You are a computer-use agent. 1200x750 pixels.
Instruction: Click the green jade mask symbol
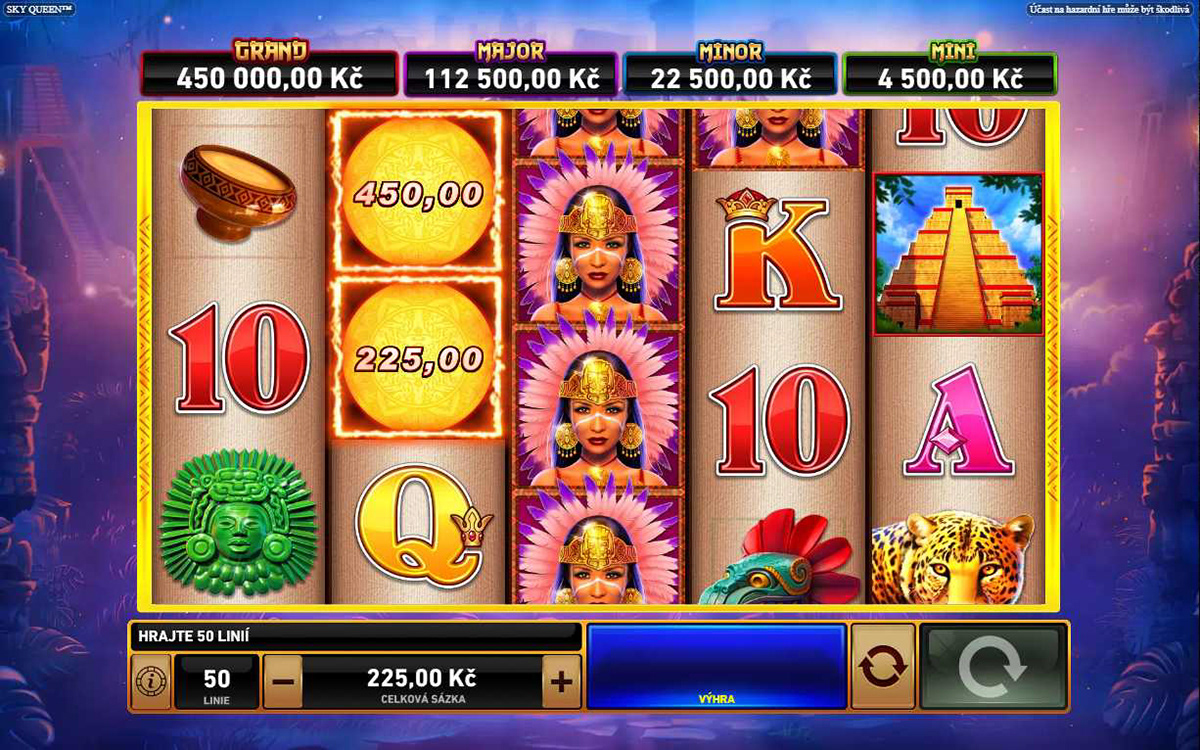(238, 524)
